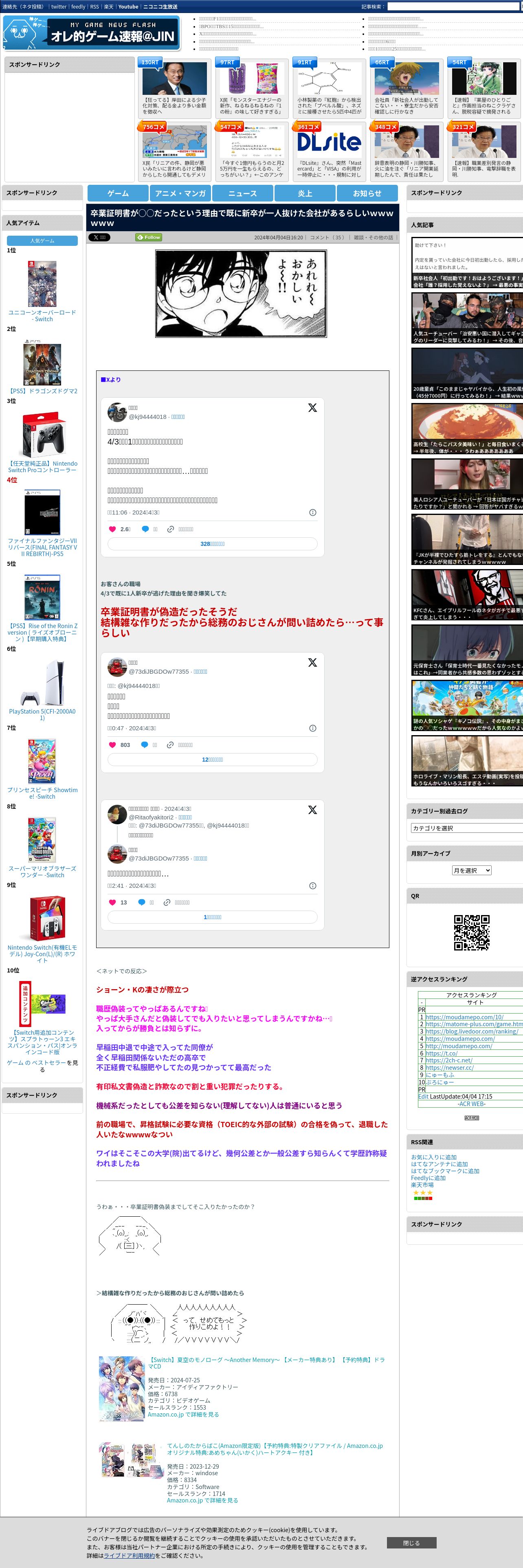Screen dimensions: 523x1568
Task: Open the アニメ・マンガ category tab
Action: coord(180,193)
